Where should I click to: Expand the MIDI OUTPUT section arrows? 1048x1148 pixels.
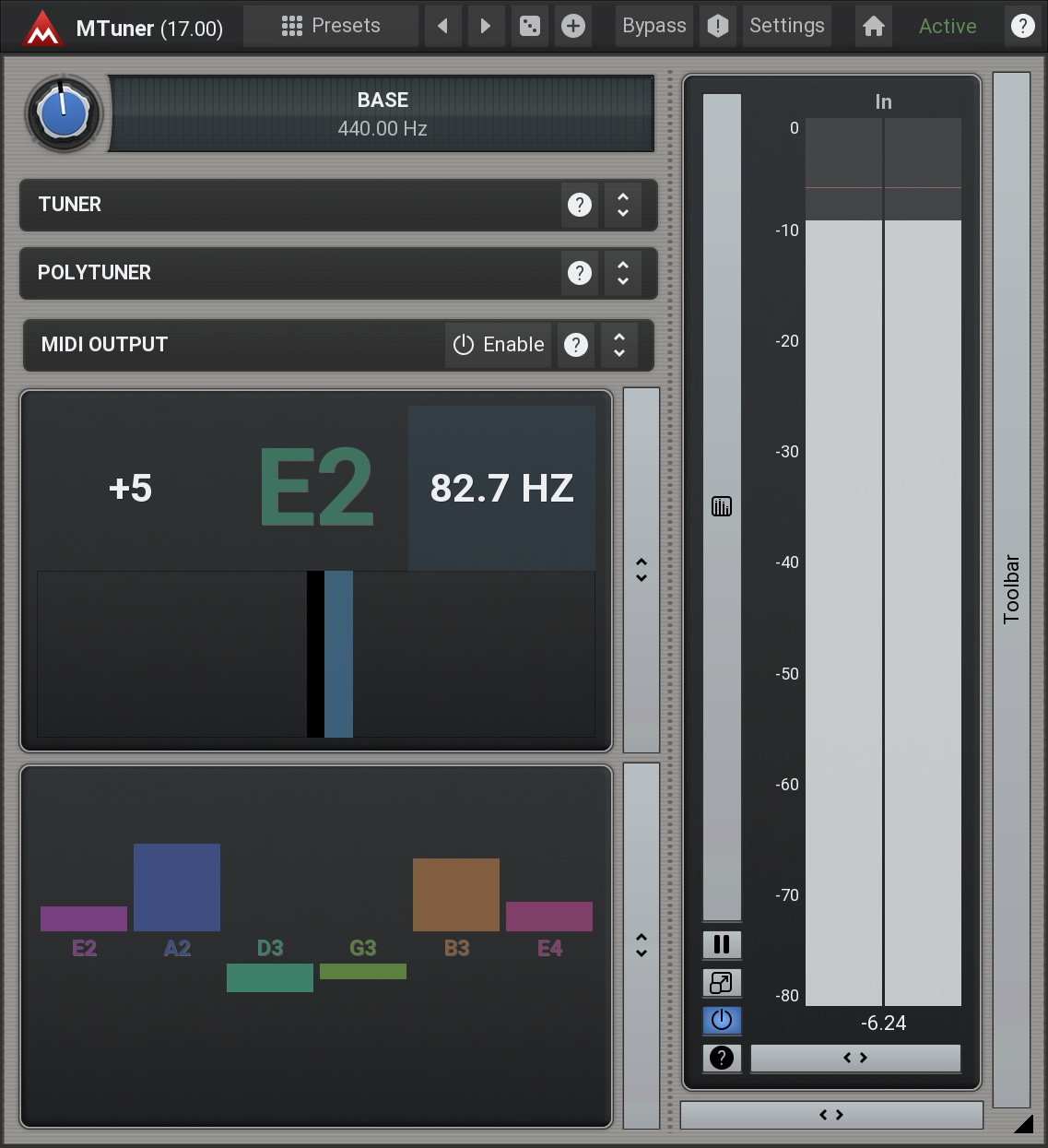click(619, 345)
